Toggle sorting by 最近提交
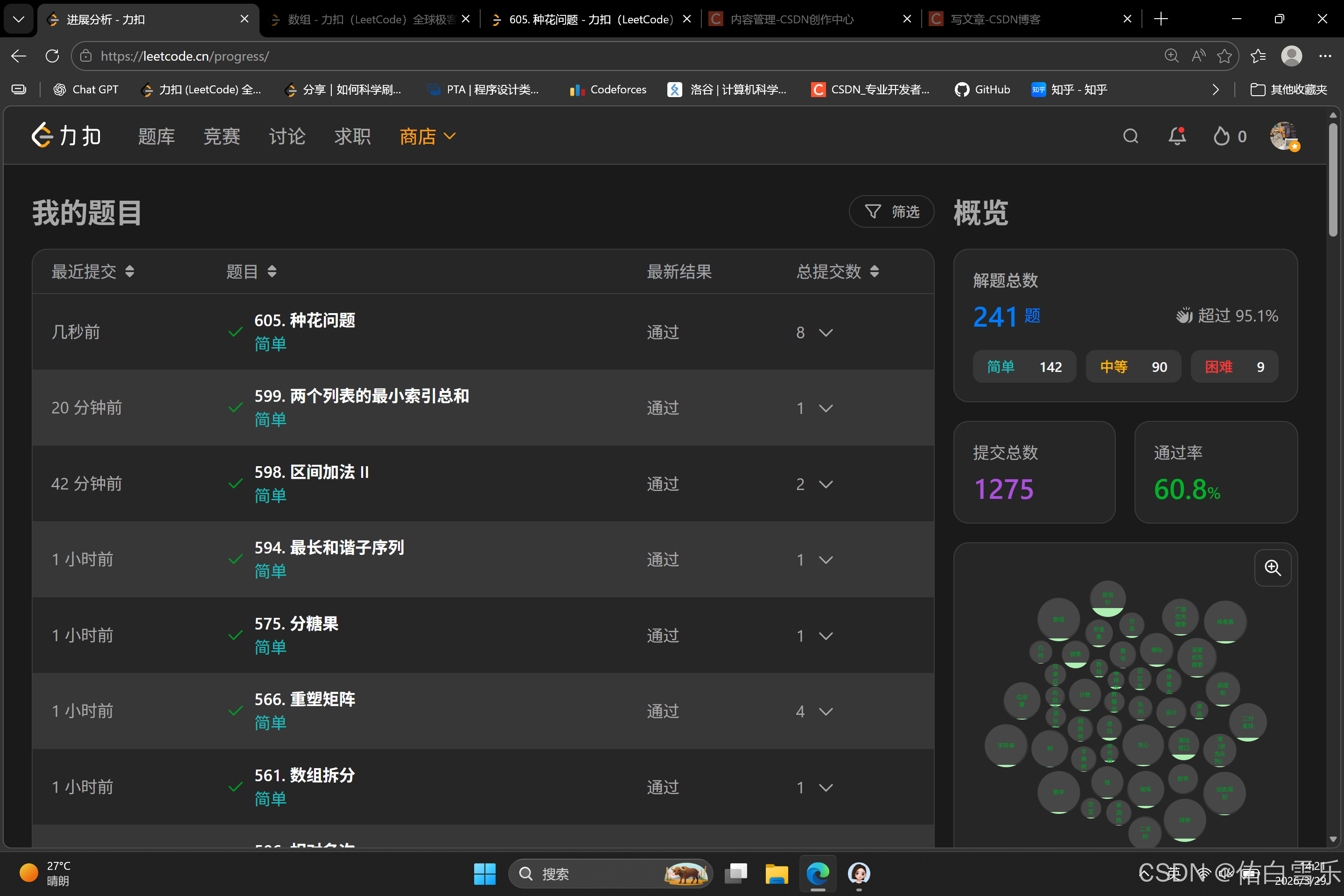Screen dimensions: 1344x896 pyautogui.click(x=130, y=272)
